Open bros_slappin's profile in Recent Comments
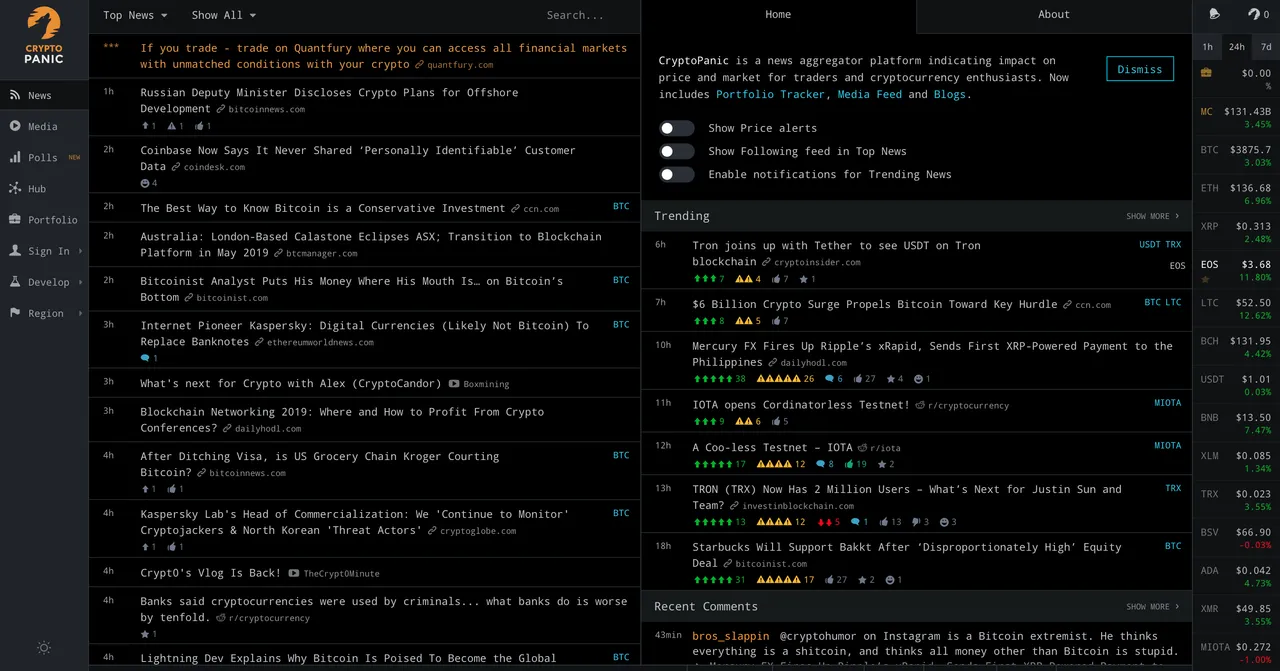This screenshot has width=1280, height=671. tap(731, 635)
